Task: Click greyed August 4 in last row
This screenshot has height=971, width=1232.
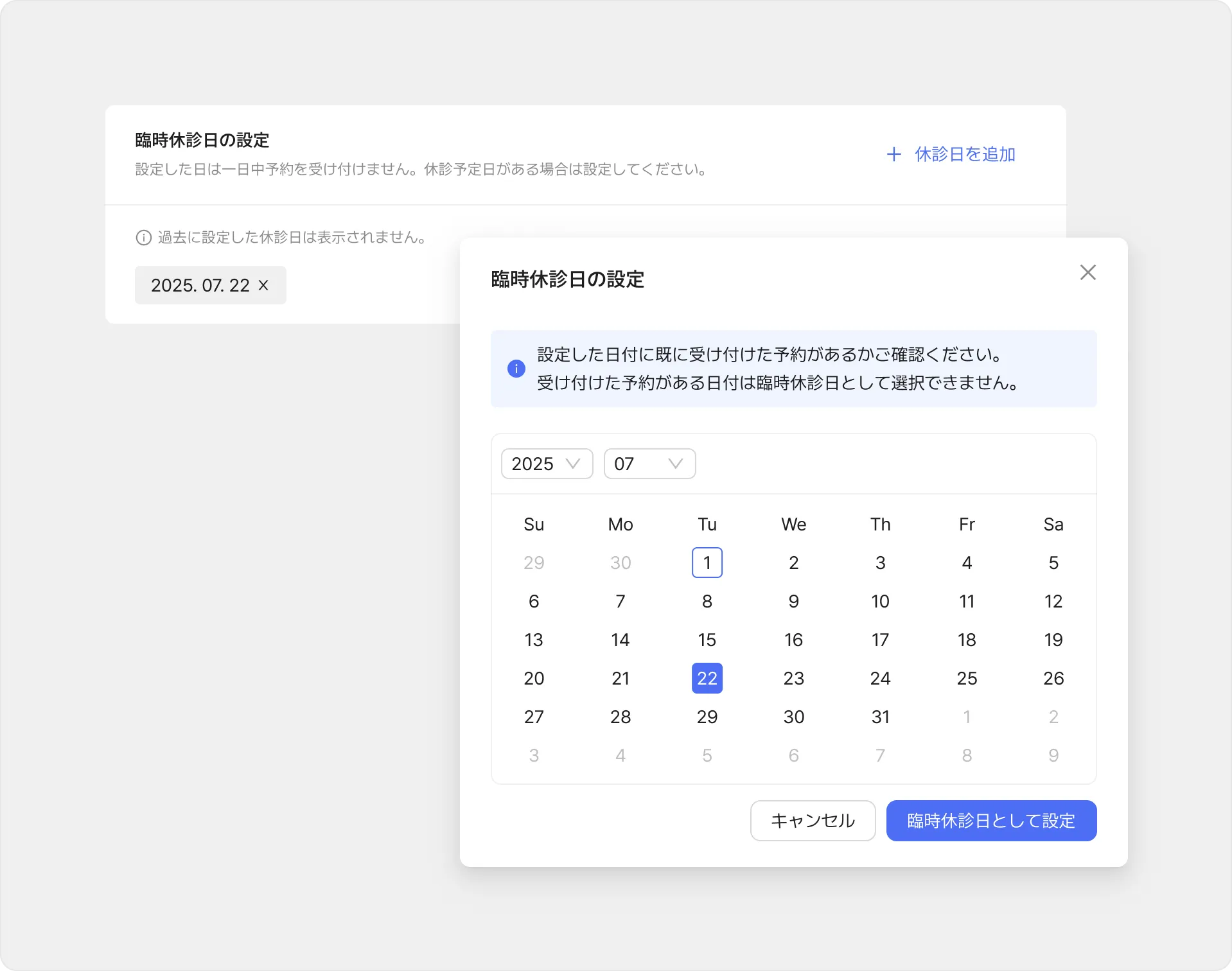Action: (x=620, y=755)
